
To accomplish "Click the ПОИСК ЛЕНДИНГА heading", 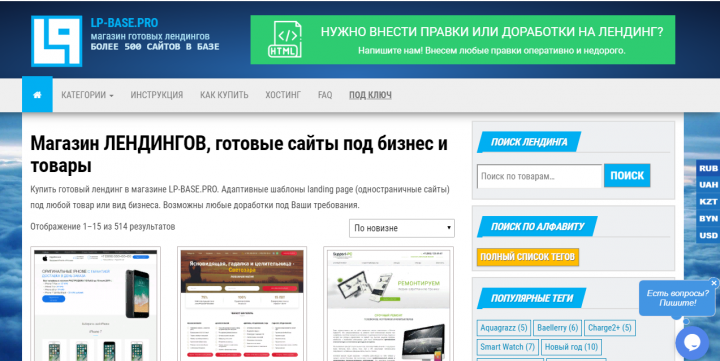I will click(x=529, y=142).
